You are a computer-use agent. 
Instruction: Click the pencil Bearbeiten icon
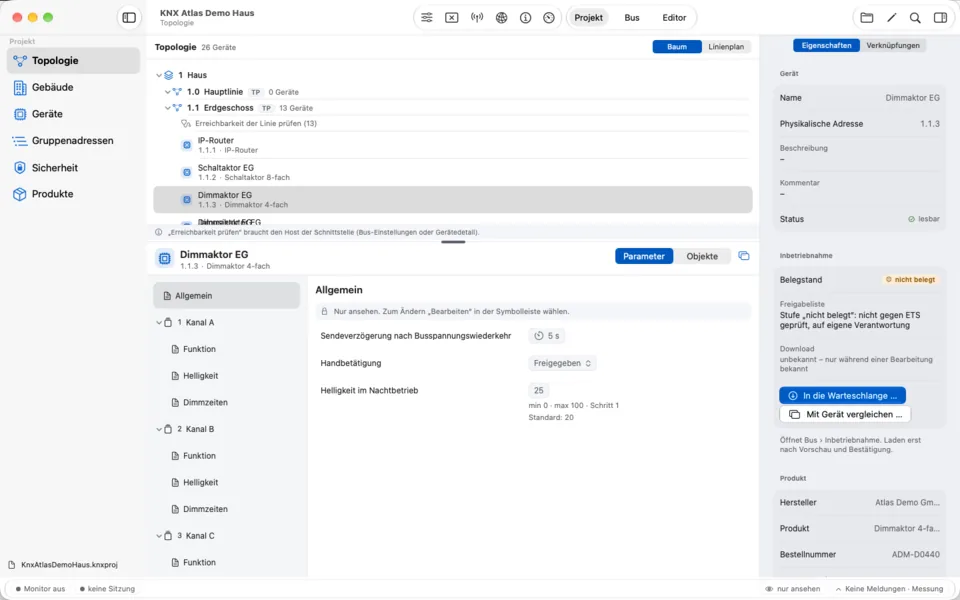[x=891, y=18]
